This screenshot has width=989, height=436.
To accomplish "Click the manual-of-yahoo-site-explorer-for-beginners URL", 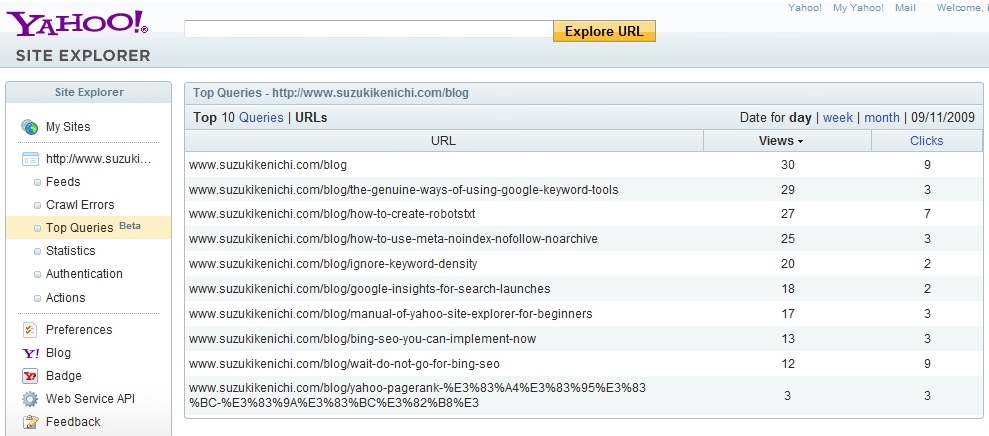I will pos(390,314).
